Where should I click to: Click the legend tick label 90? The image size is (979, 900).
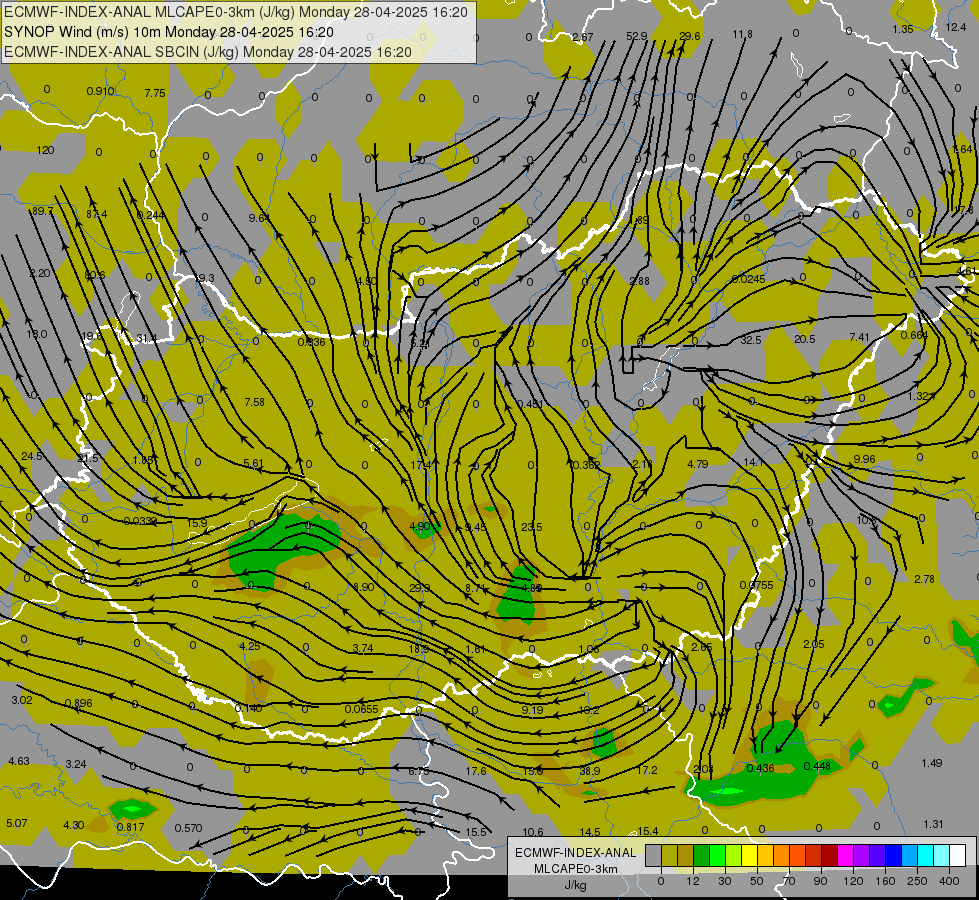pos(820,881)
